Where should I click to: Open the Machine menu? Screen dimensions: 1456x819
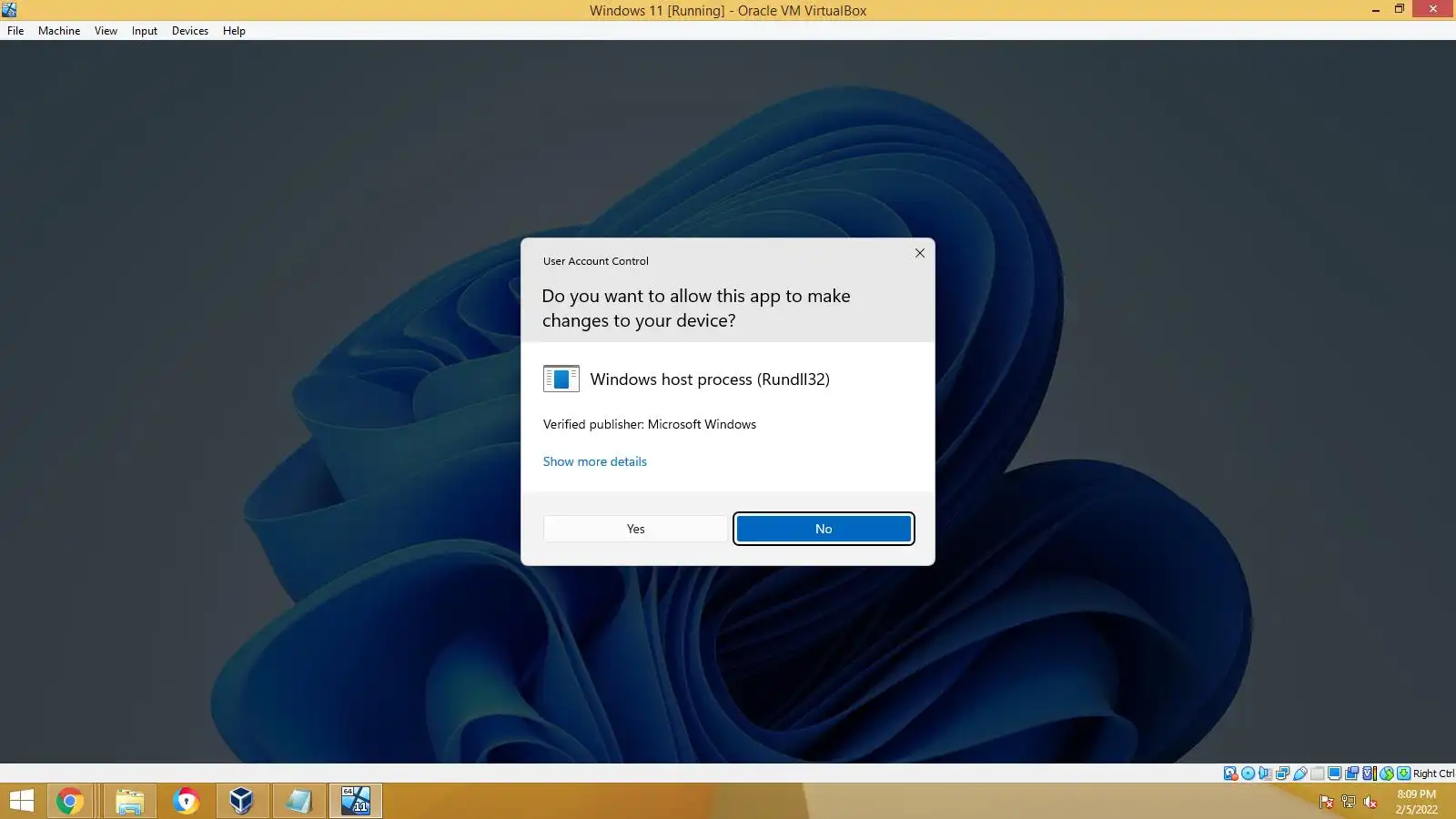coord(59,31)
